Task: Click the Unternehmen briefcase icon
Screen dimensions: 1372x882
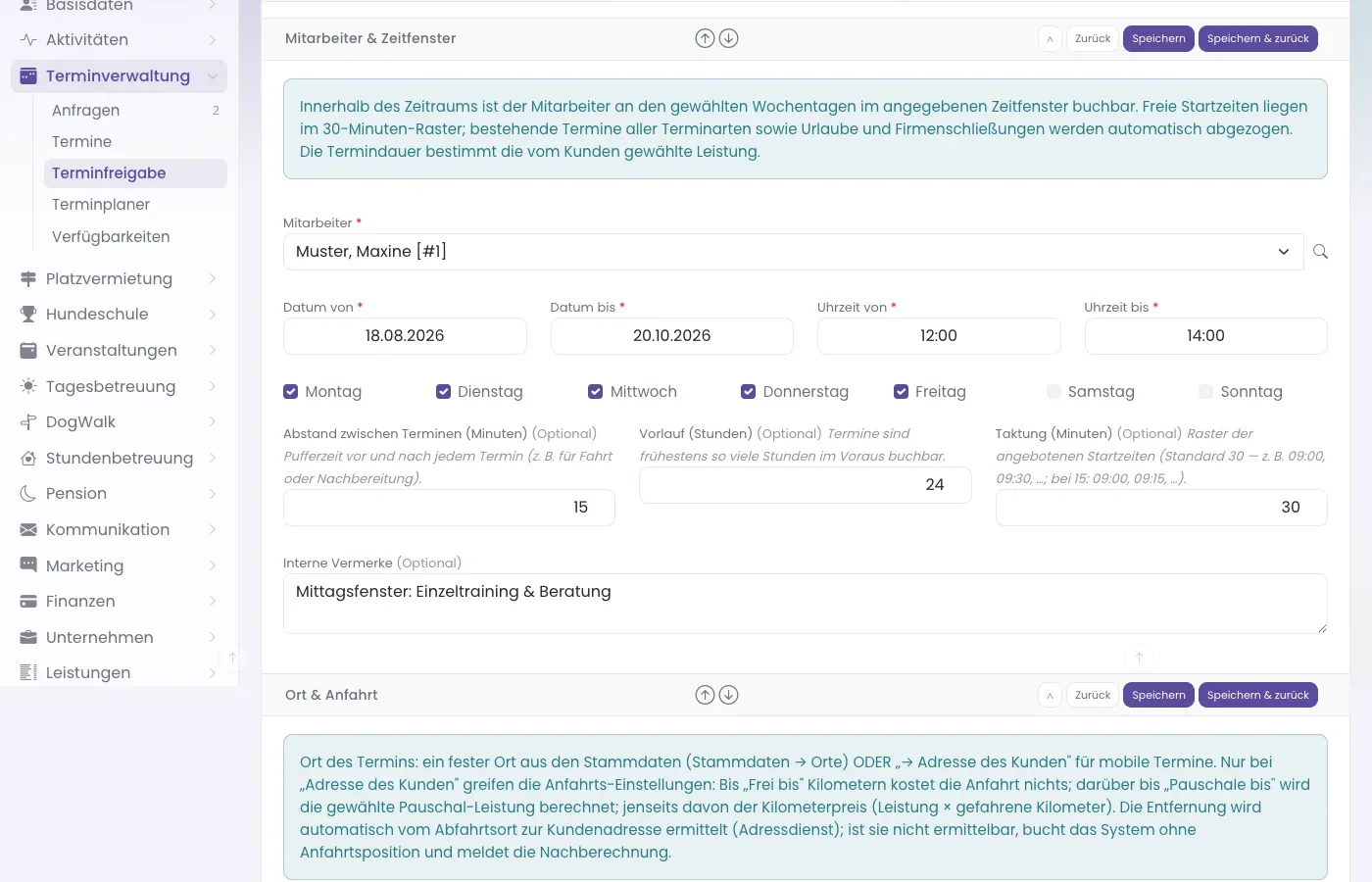Action: 28,638
